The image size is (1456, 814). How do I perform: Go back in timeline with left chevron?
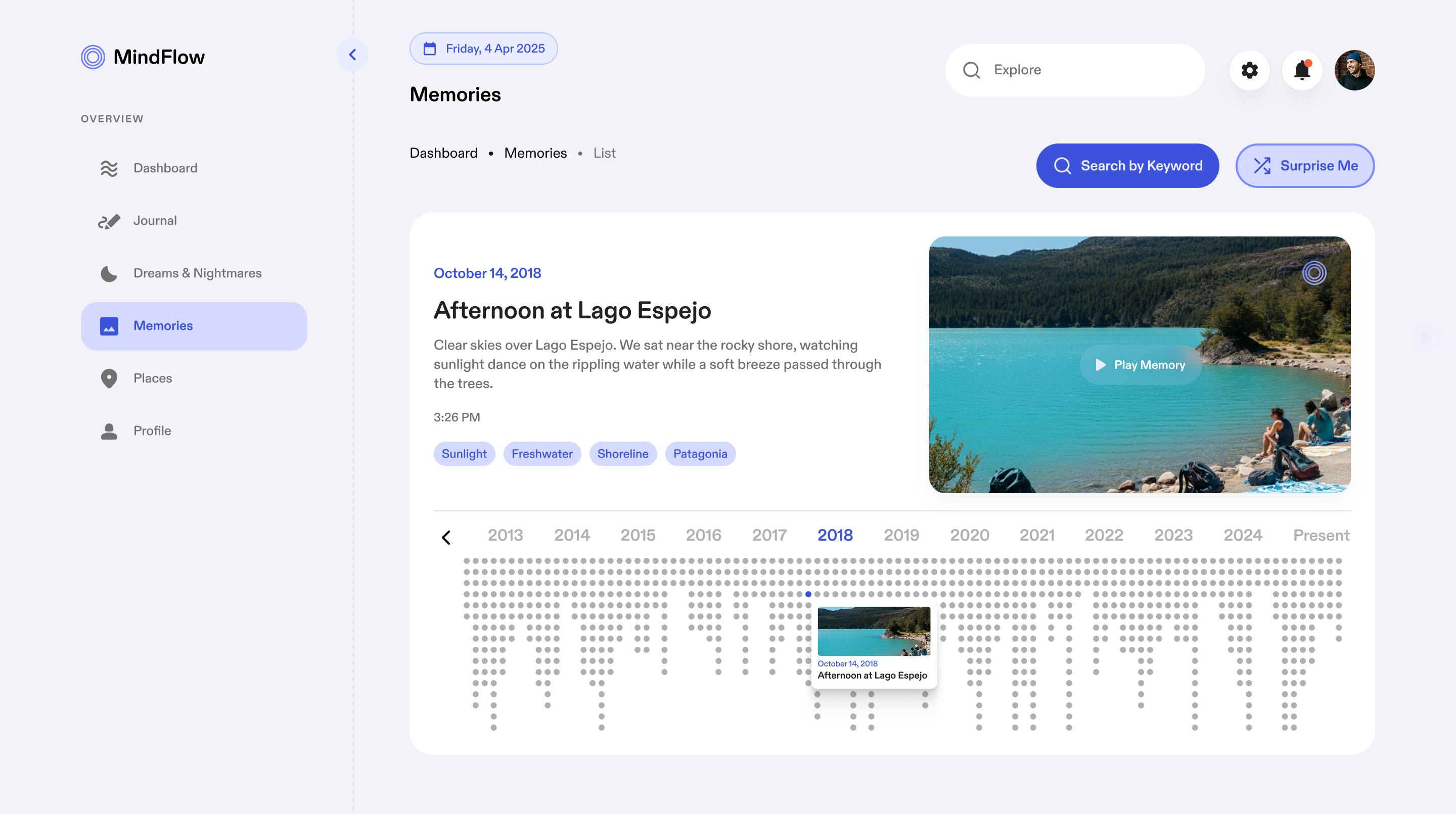pyautogui.click(x=446, y=537)
